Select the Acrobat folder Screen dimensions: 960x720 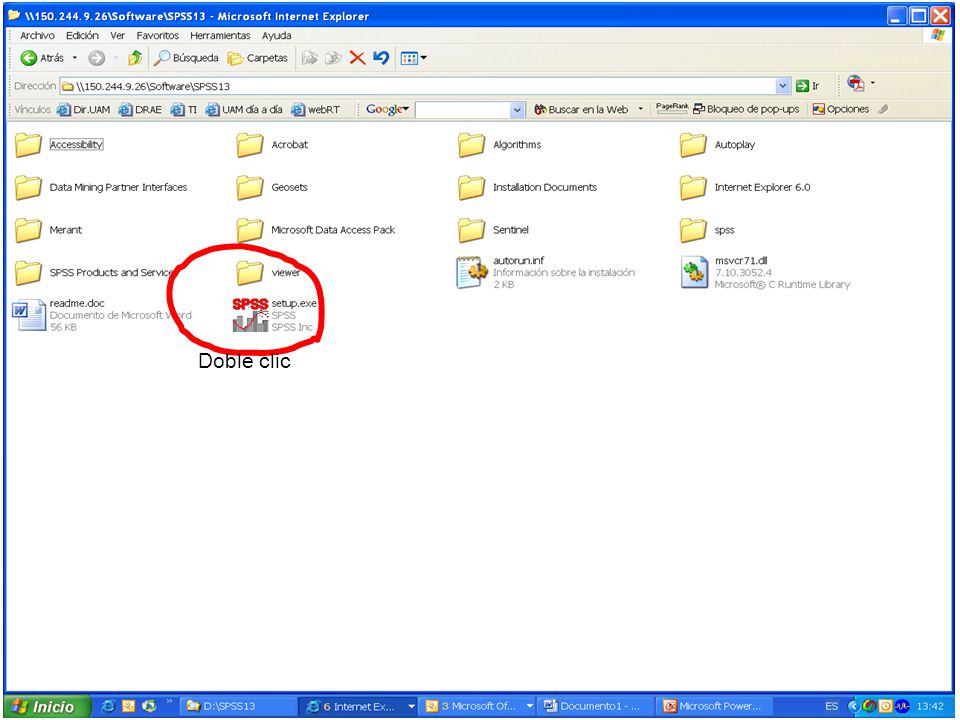[272, 145]
